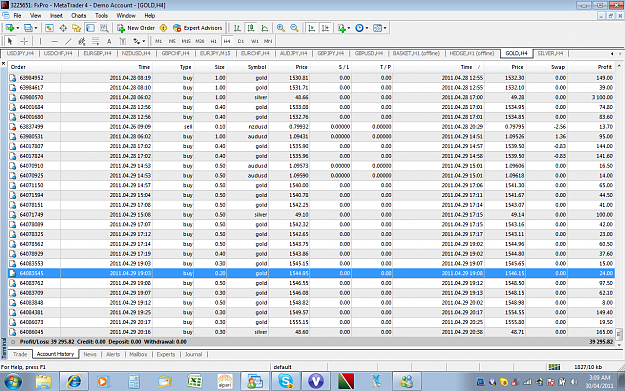The width and height of the screenshot is (625, 391).
Task: Sort history by Profit column
Action: [592, 67]
